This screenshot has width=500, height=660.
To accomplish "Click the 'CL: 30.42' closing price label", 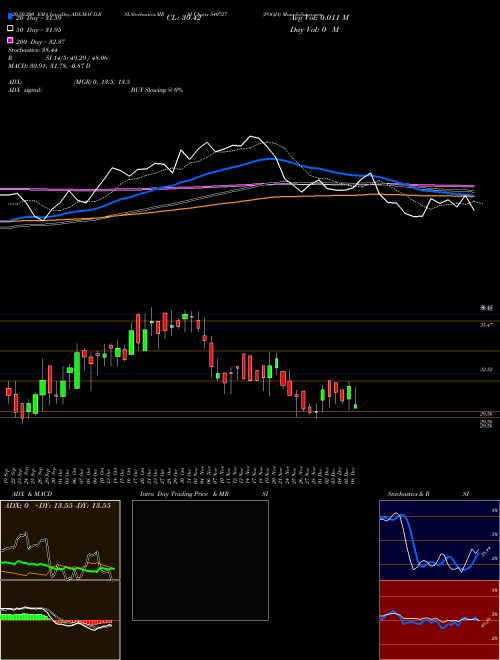I will (184, 18).
